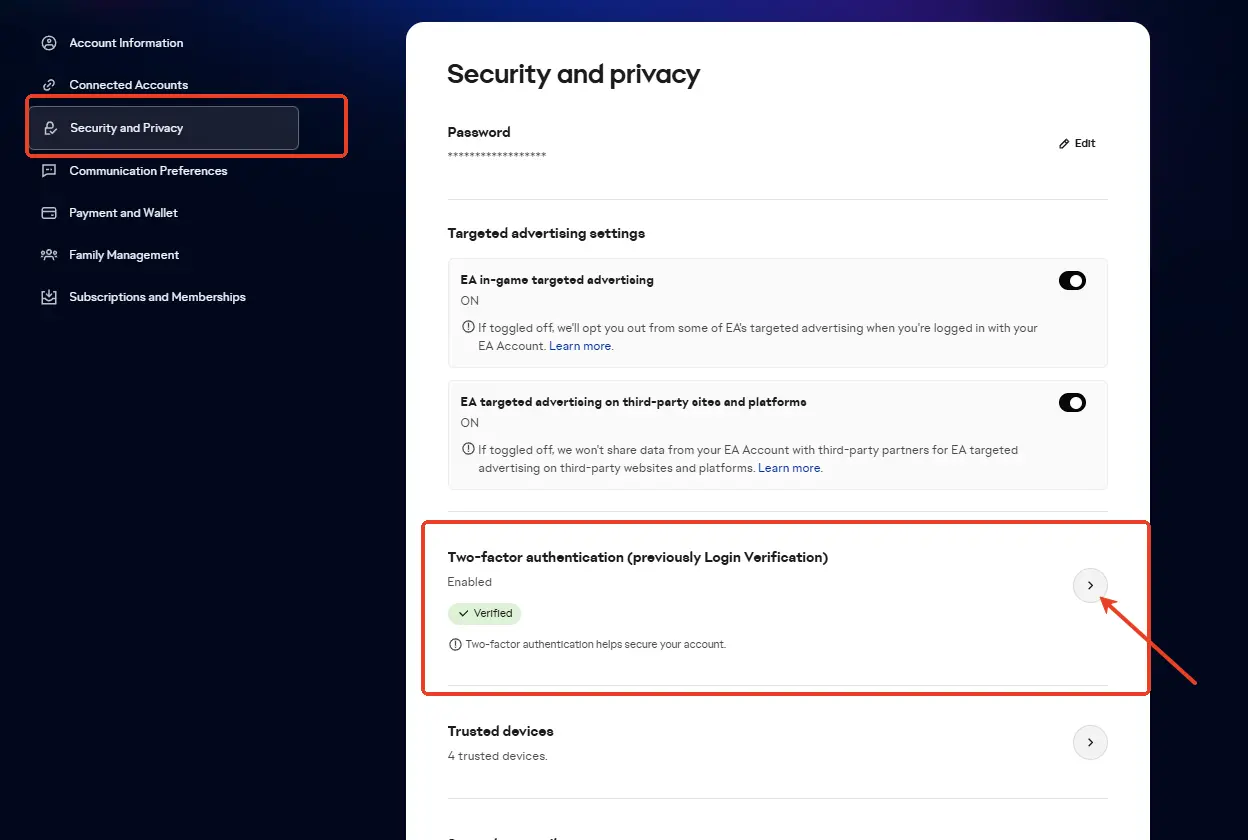1248x840 pixels.
Task: Click the Family Management people icon
Action: [48, 255]
